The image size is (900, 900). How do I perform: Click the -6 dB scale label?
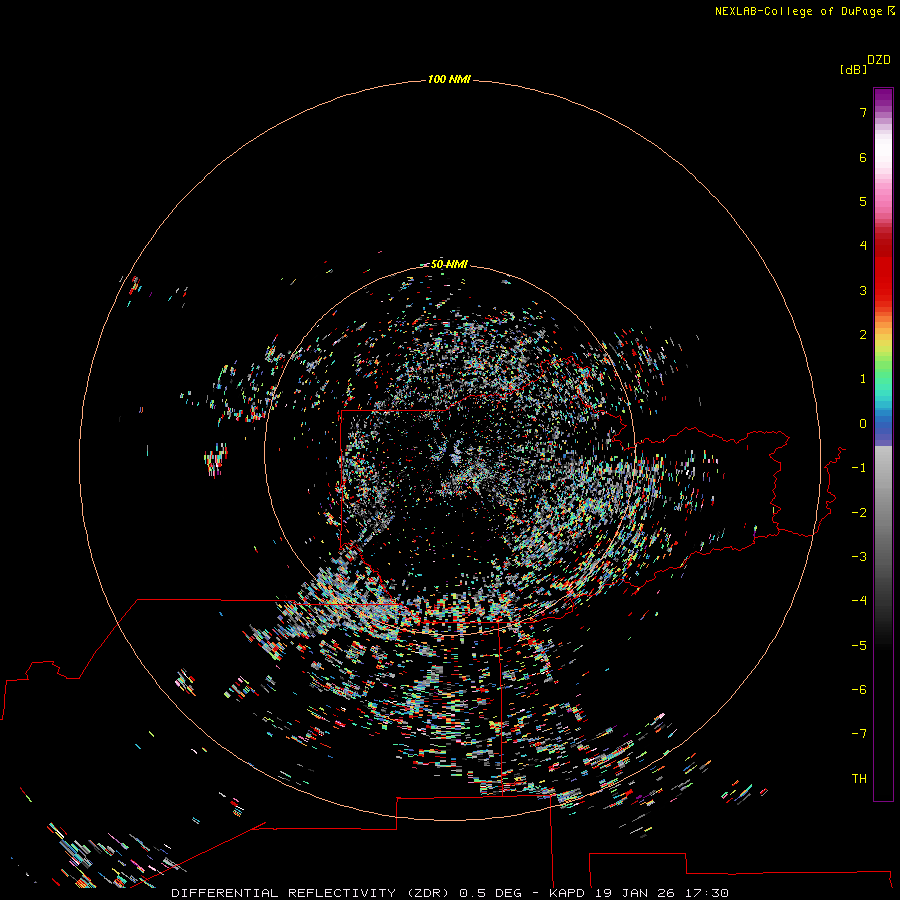point(859,690)
